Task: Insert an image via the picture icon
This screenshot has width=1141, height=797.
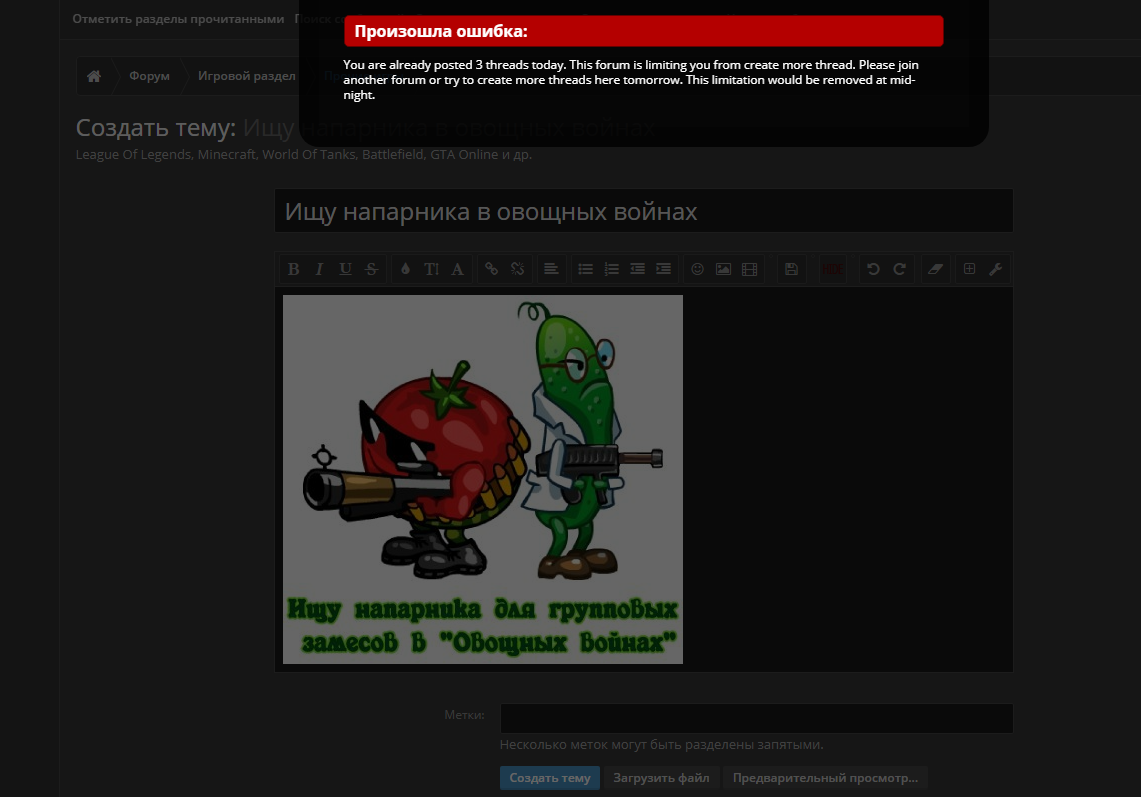Action: click(x=723, y=269)
